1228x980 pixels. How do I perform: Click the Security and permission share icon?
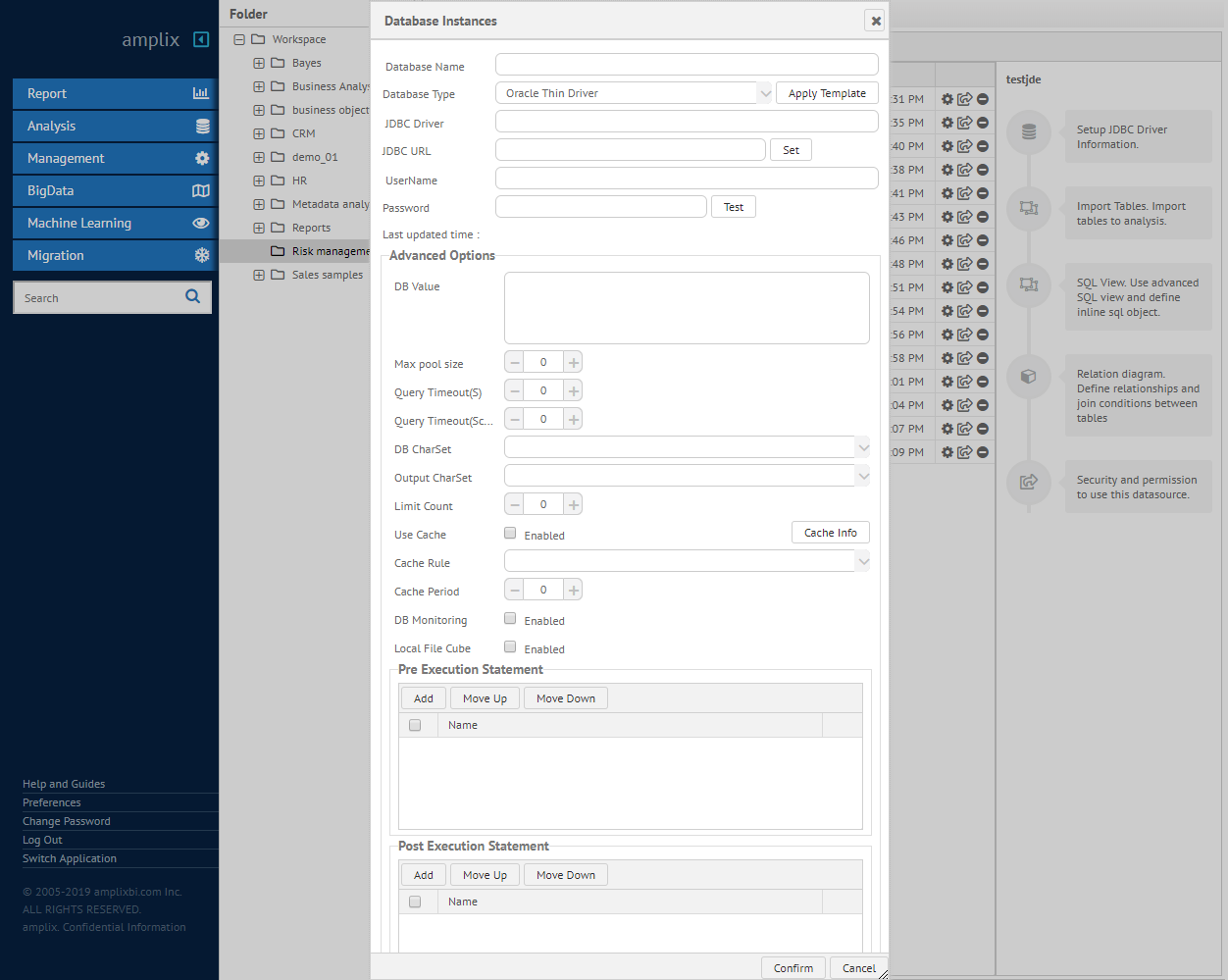[1029, 482]
